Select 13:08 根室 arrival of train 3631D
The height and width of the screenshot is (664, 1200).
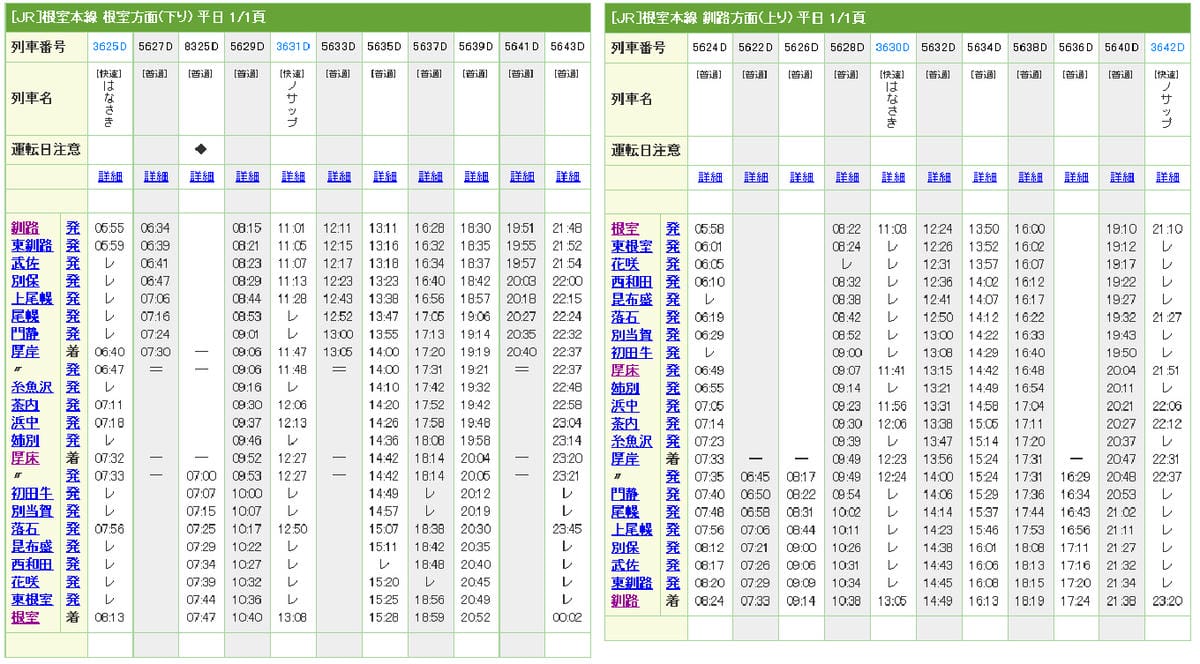pyautogui.click(x=293, y=618)
